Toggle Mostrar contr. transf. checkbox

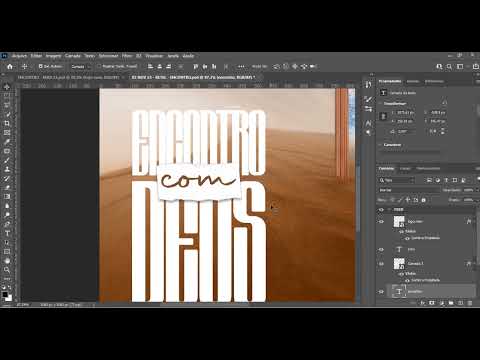click(99, 66)
